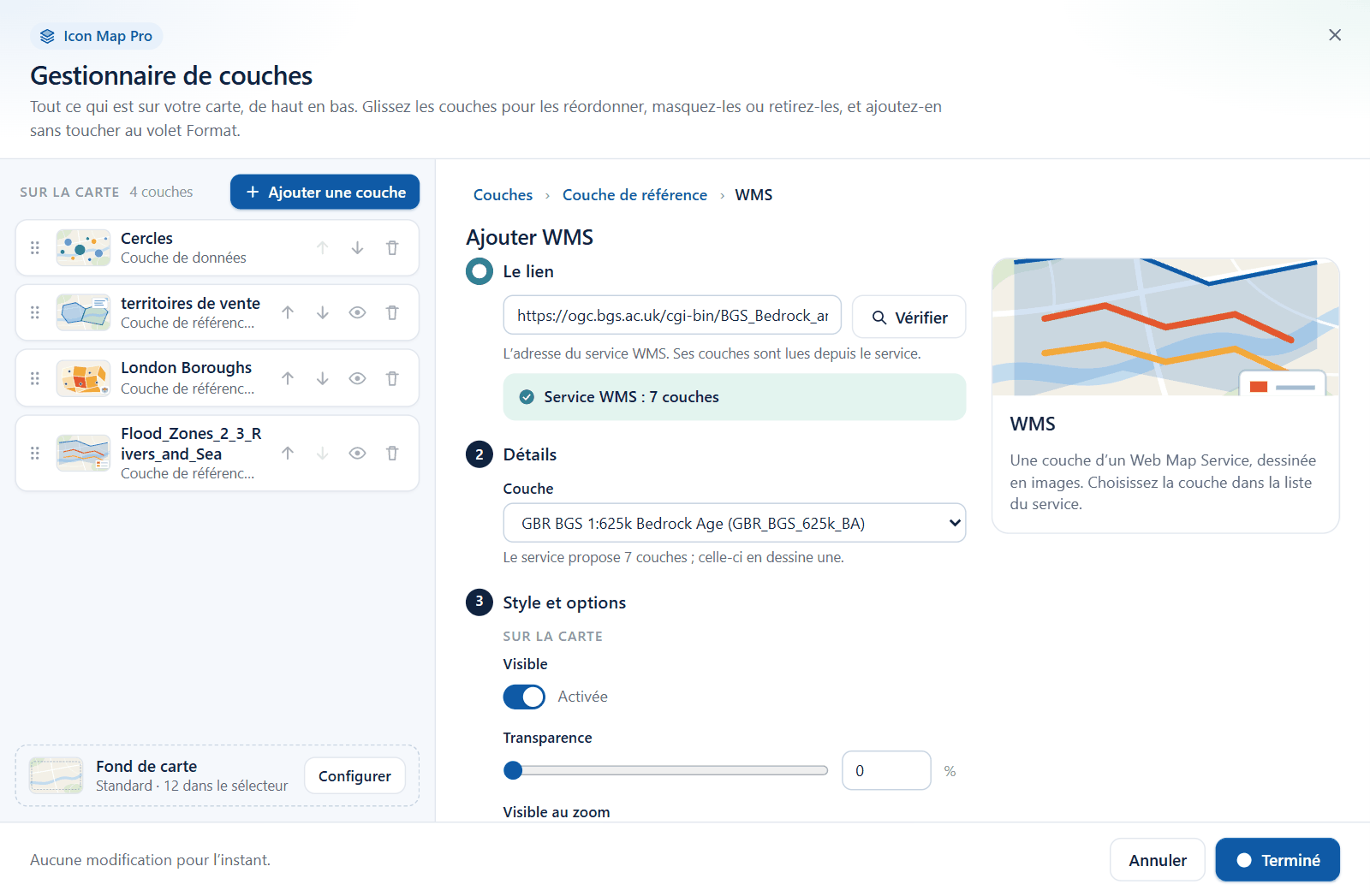
Task: Open the Couche dropdown for WMS layers
Action: point(734,523)
